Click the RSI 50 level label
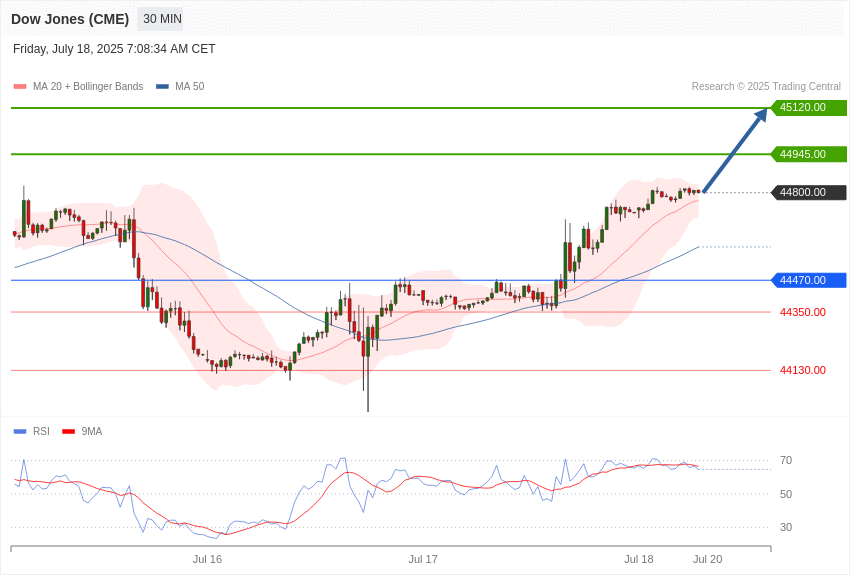 (786, 494)
